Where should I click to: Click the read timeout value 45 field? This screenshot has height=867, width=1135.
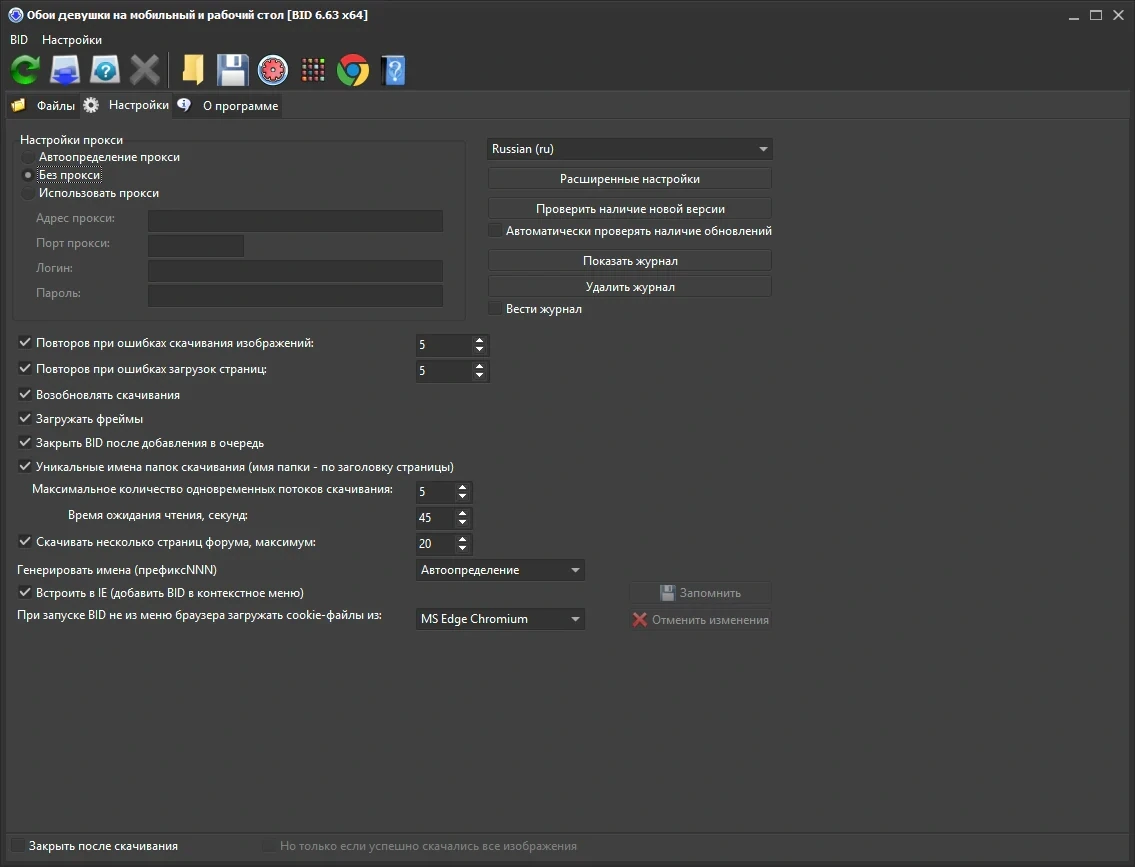[435, 518]
